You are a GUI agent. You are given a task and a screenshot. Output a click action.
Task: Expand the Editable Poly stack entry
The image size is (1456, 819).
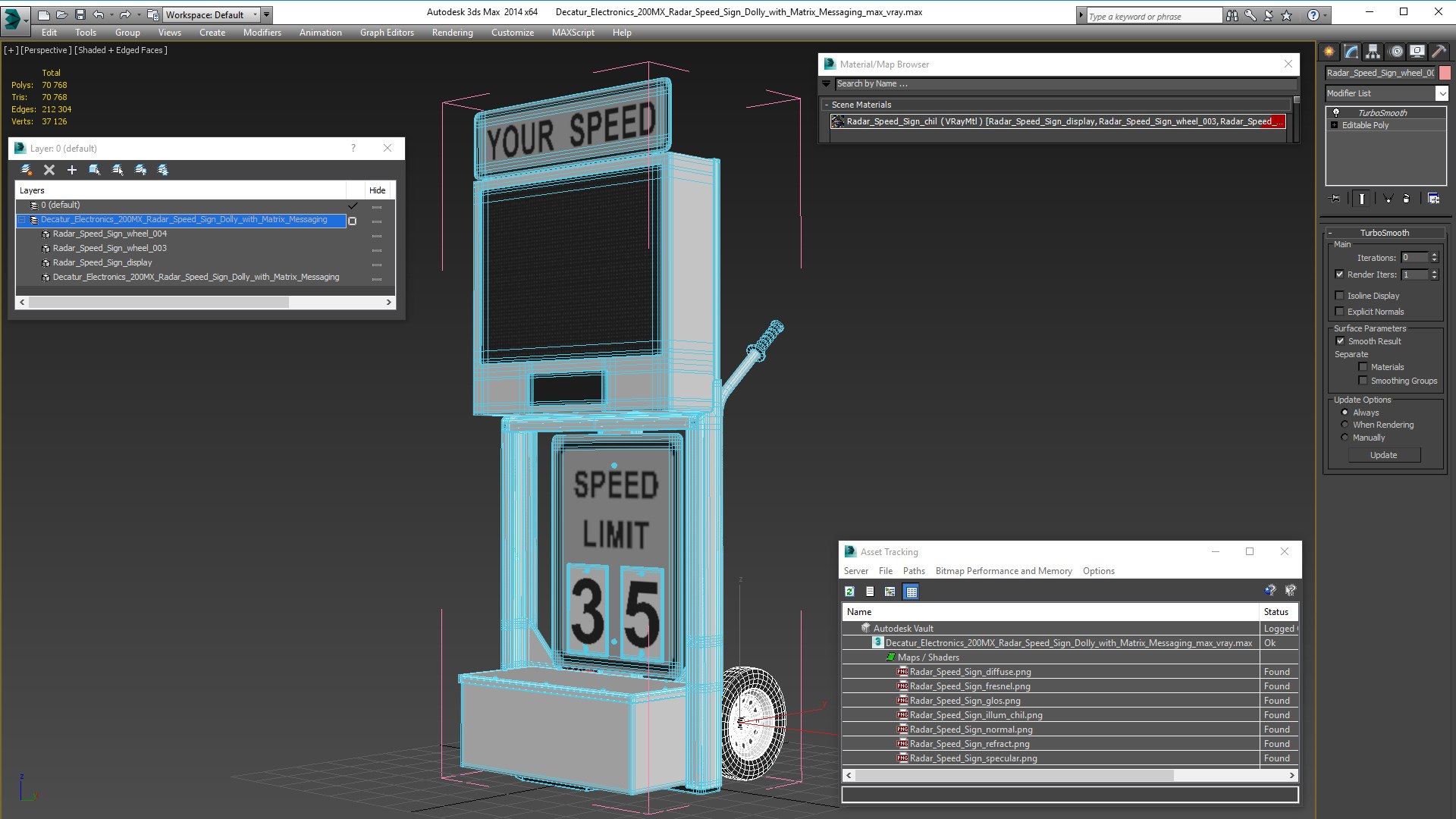[1335, 125]
